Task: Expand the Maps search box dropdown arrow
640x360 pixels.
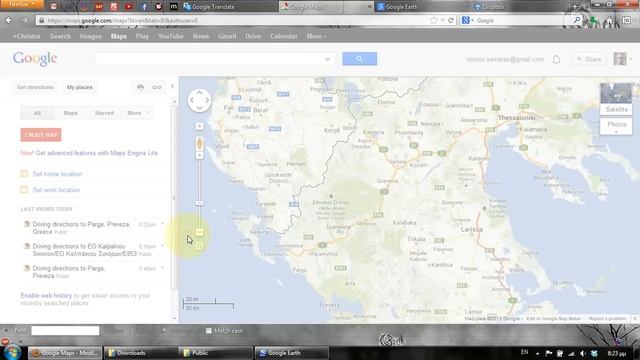Action: 327,59
